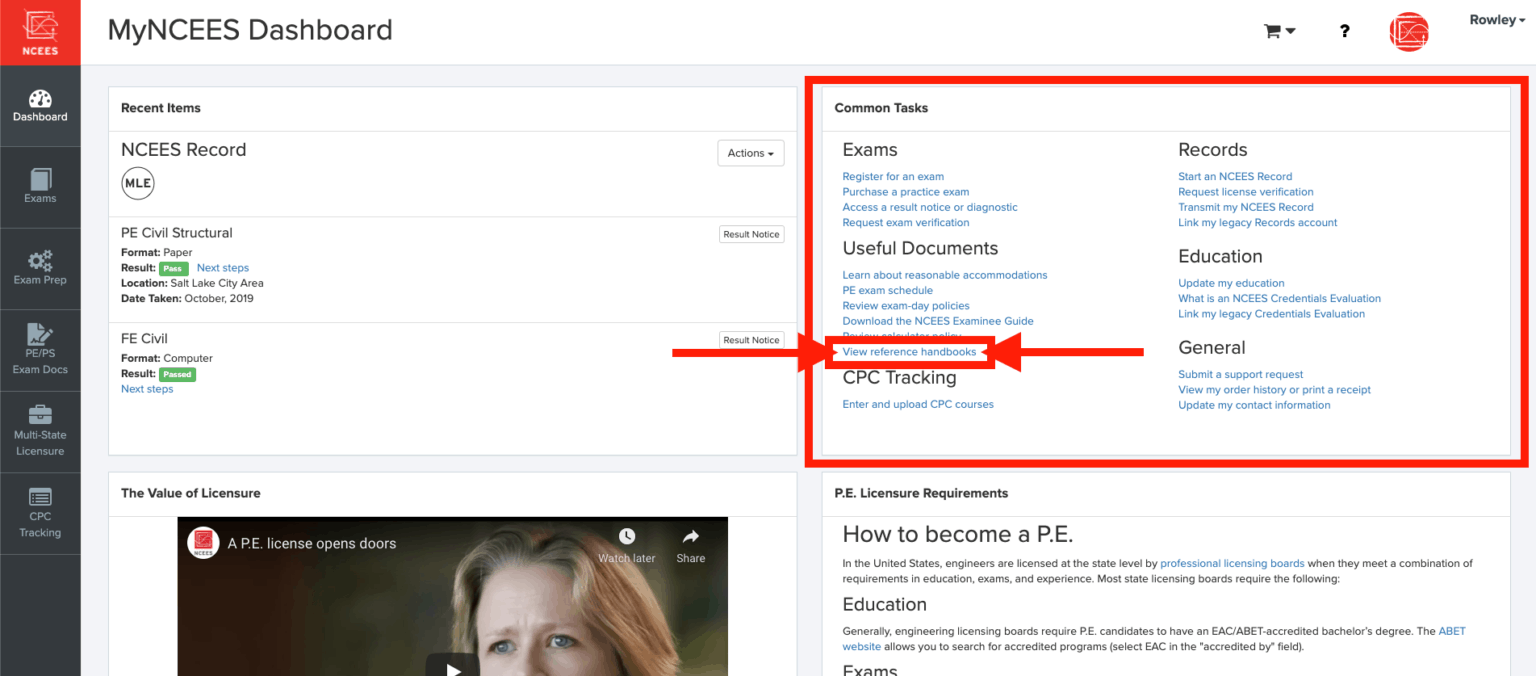This screenshot has width=1536, height=676.
Task: Open Result Notice for PE Civil Structural
Action: 751,233
